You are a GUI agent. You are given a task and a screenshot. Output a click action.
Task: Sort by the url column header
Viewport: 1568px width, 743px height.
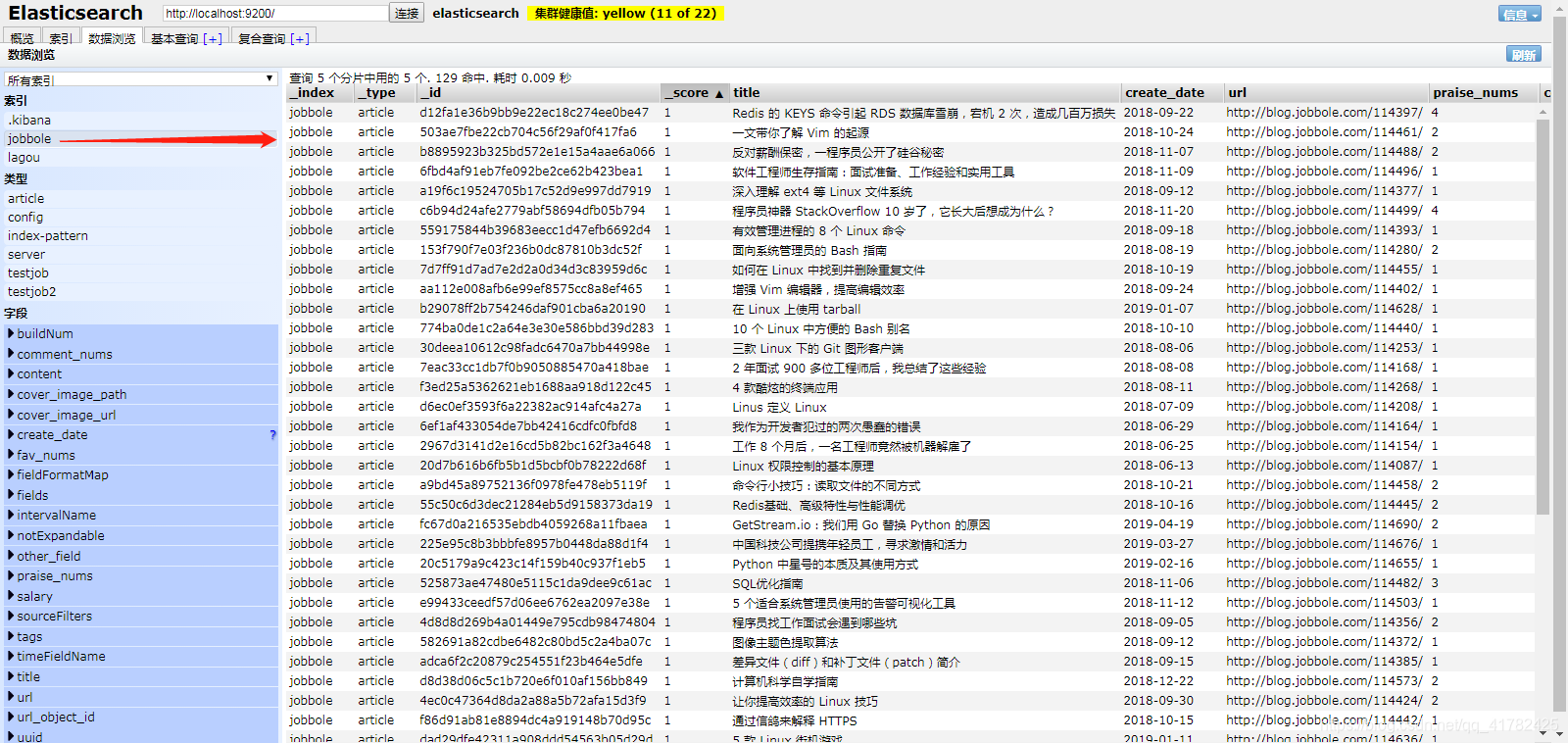point(1326,92)
